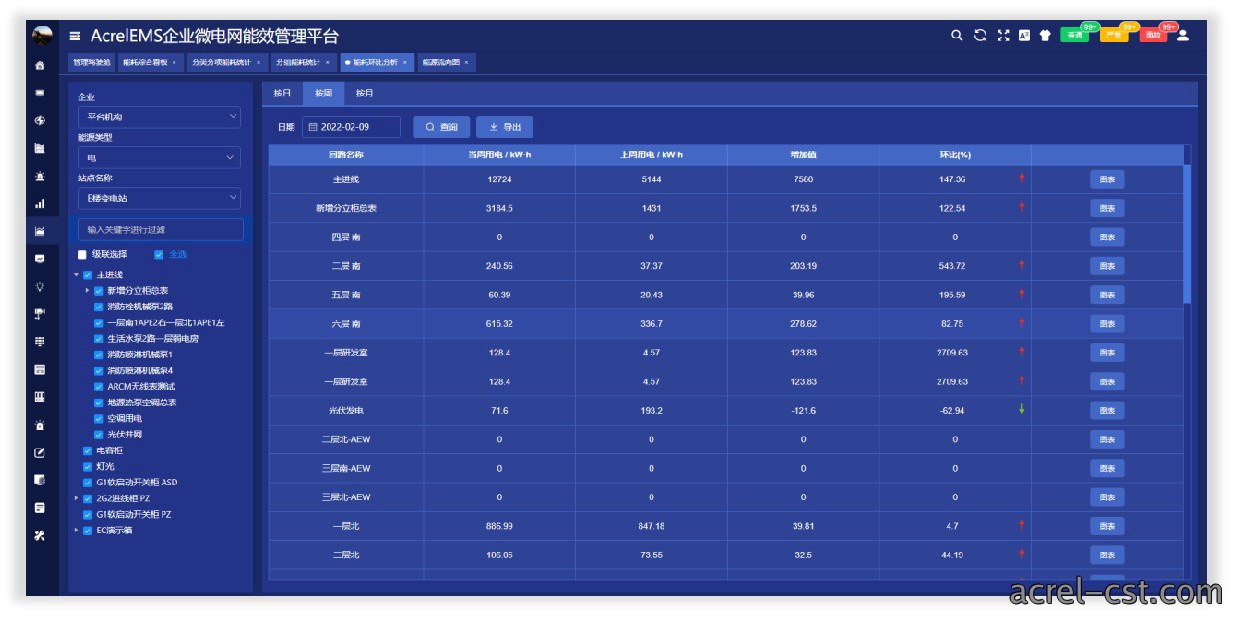Open the 企业 dropdown

click(x=160, y=117)
